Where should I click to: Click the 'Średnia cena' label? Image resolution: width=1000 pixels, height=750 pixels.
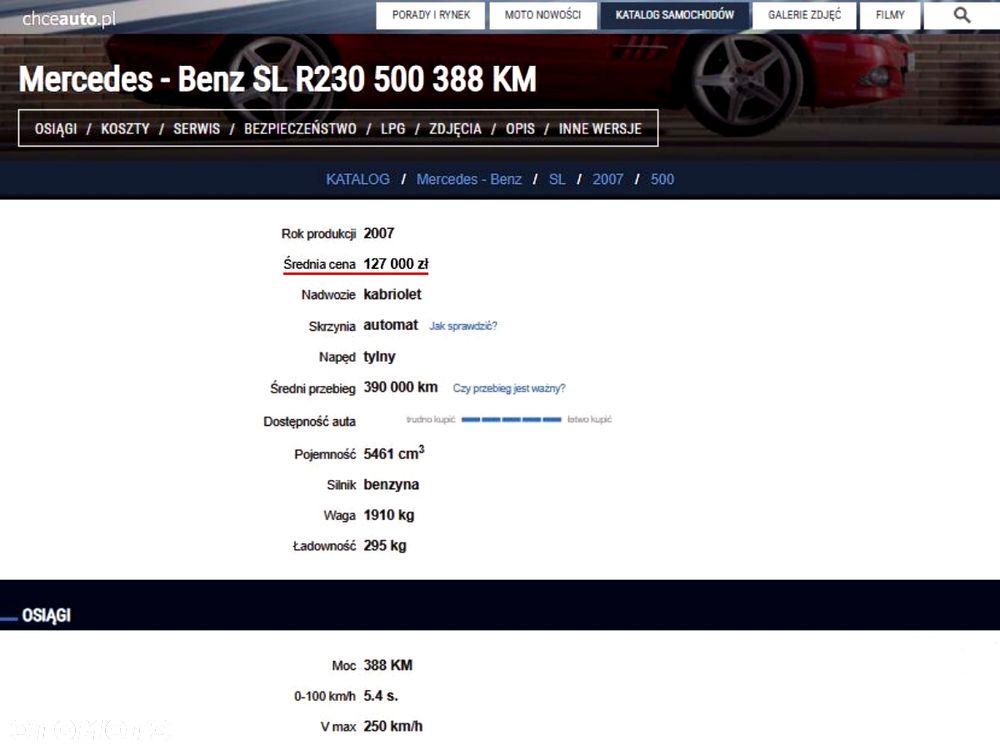[x=320, y=264]
